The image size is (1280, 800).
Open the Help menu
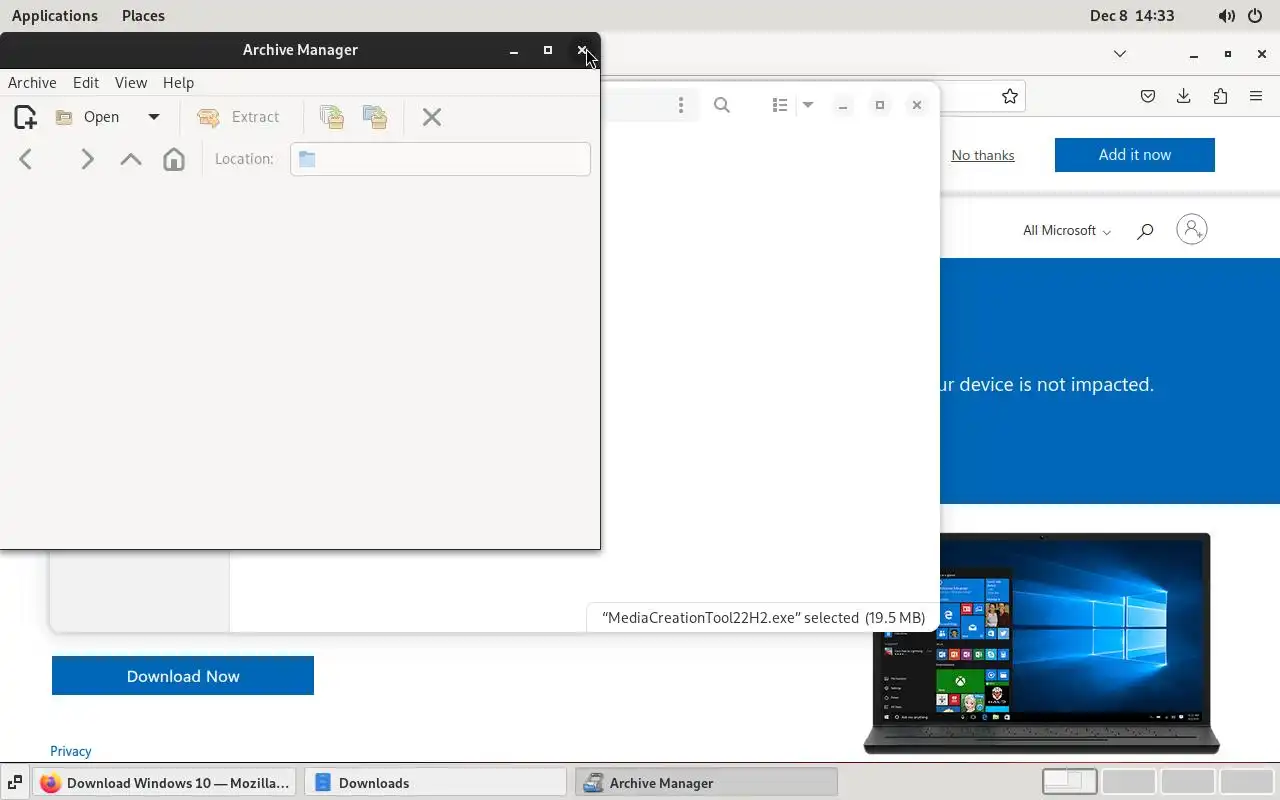178,83
